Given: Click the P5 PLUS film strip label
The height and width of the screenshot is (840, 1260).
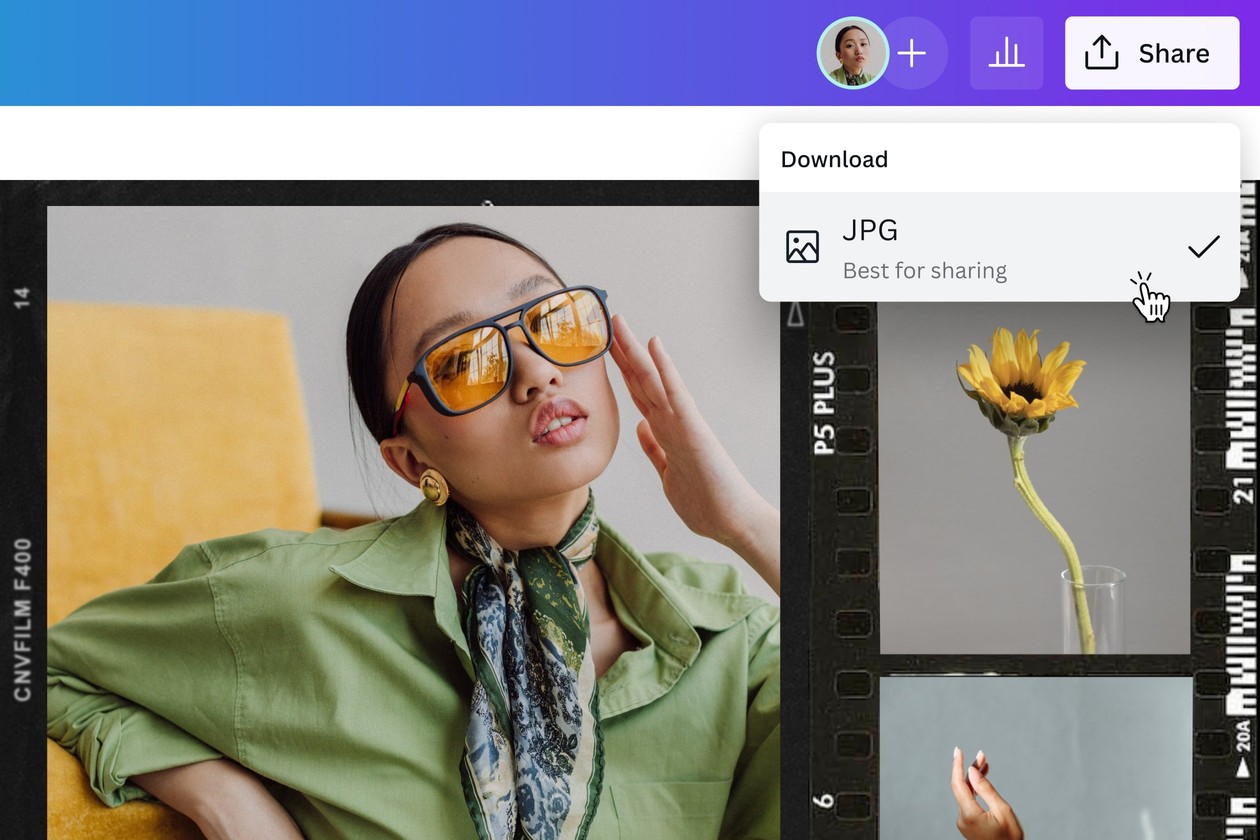Looking at the screenshot, I should coord(824,403).
